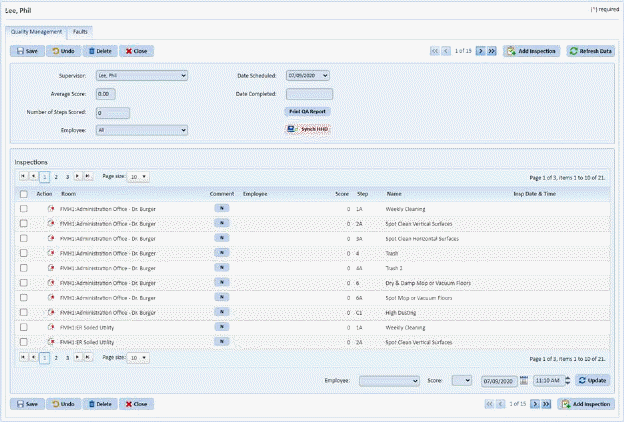Open the Supervisor dropdown

tap(141, 75)
